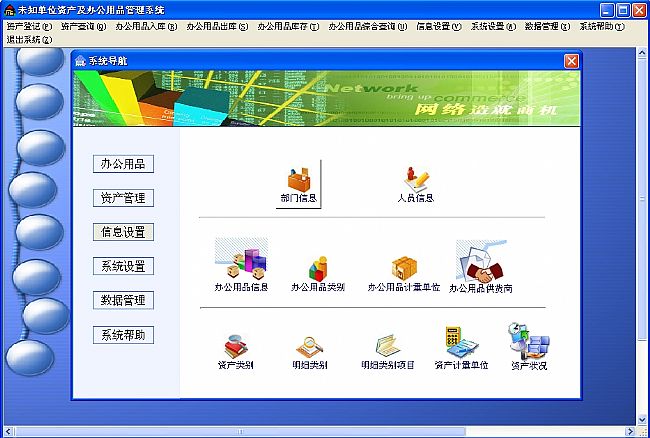
Task: Open the 资产类别 icon
Action: [235, 352]
